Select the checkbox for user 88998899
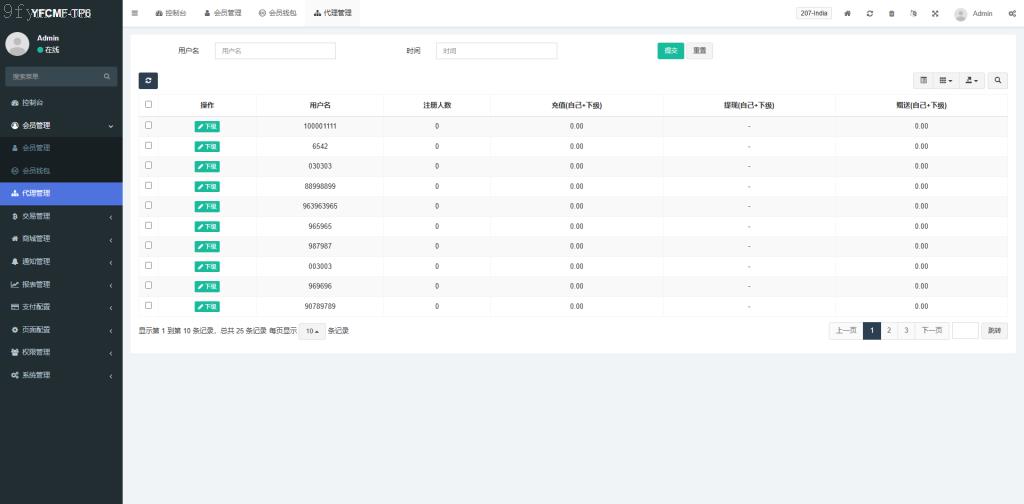Screen dimensions: 1024x504 coord(149,185)
